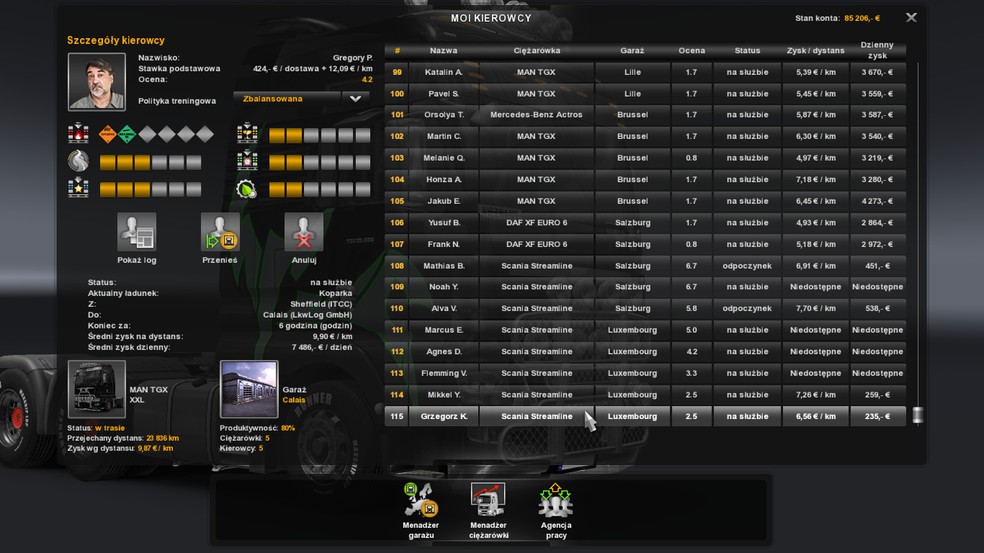Click DAF XF EURO 6 cell in row 107
Image resolution: width=984 pixels, height=553 pixels.
point(537,244)
